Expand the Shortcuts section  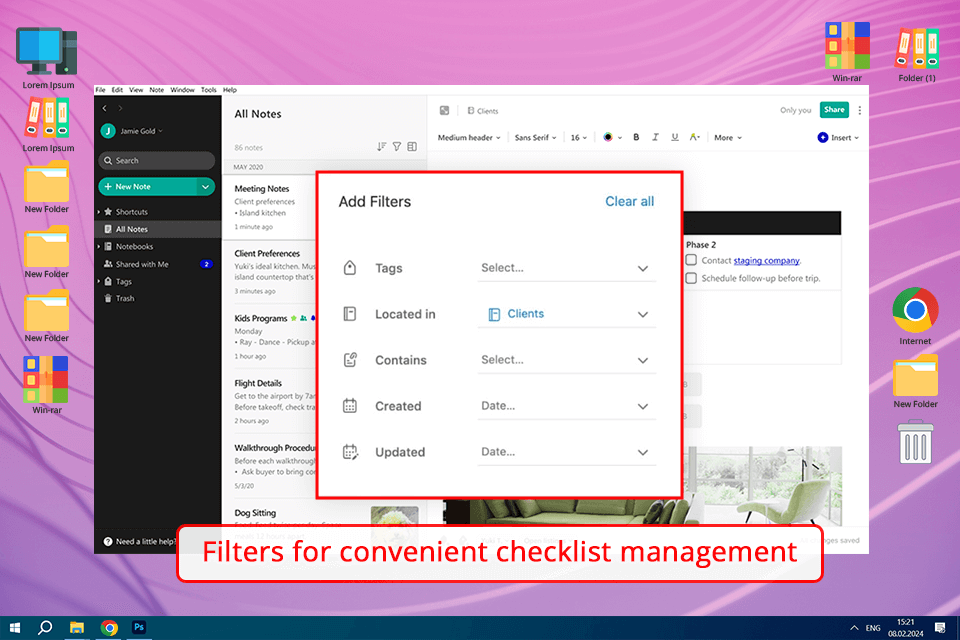tap(99, 212)
